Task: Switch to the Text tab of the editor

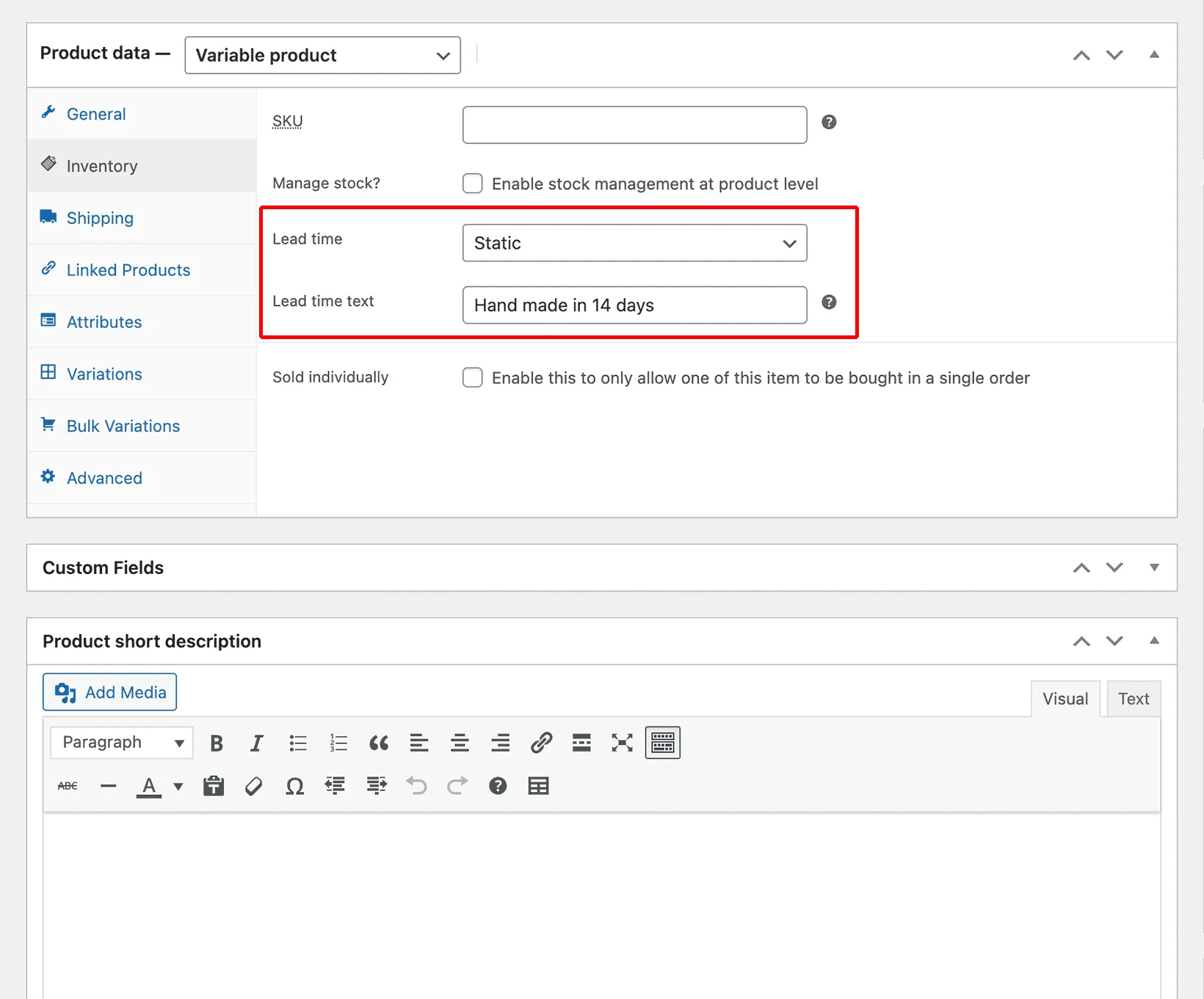Action: (x=1133, y=698)
